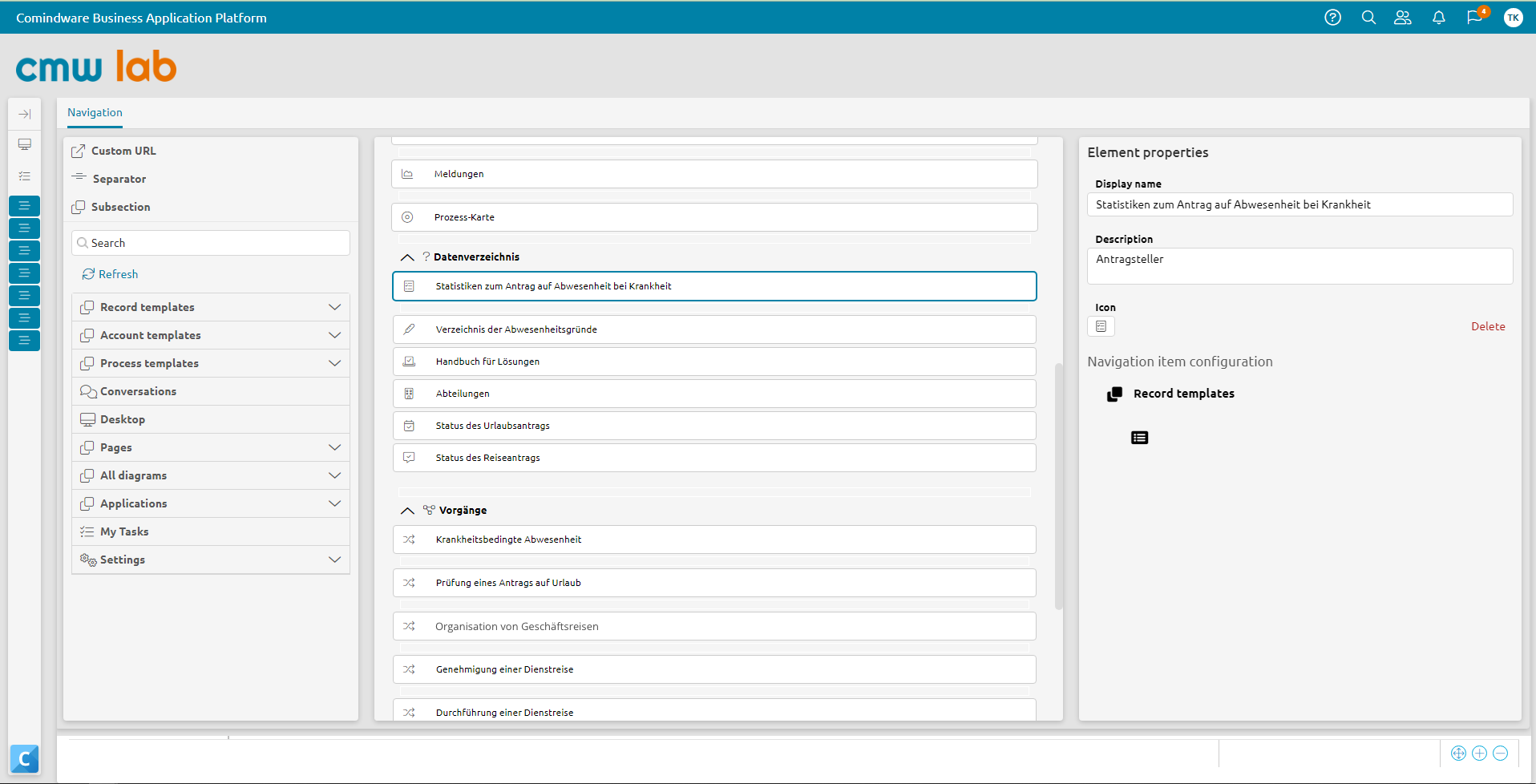This screenshot has height=784, width=1536.
Task: Click the Meldungen chart icon
Action: 407,174
